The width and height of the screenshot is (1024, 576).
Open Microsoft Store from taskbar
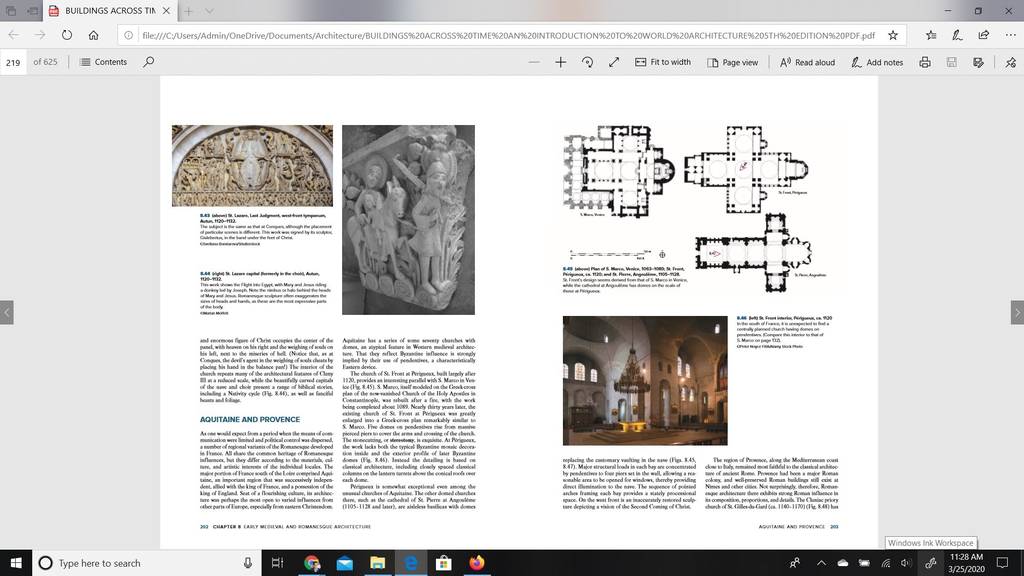click(x=443, y=563)
